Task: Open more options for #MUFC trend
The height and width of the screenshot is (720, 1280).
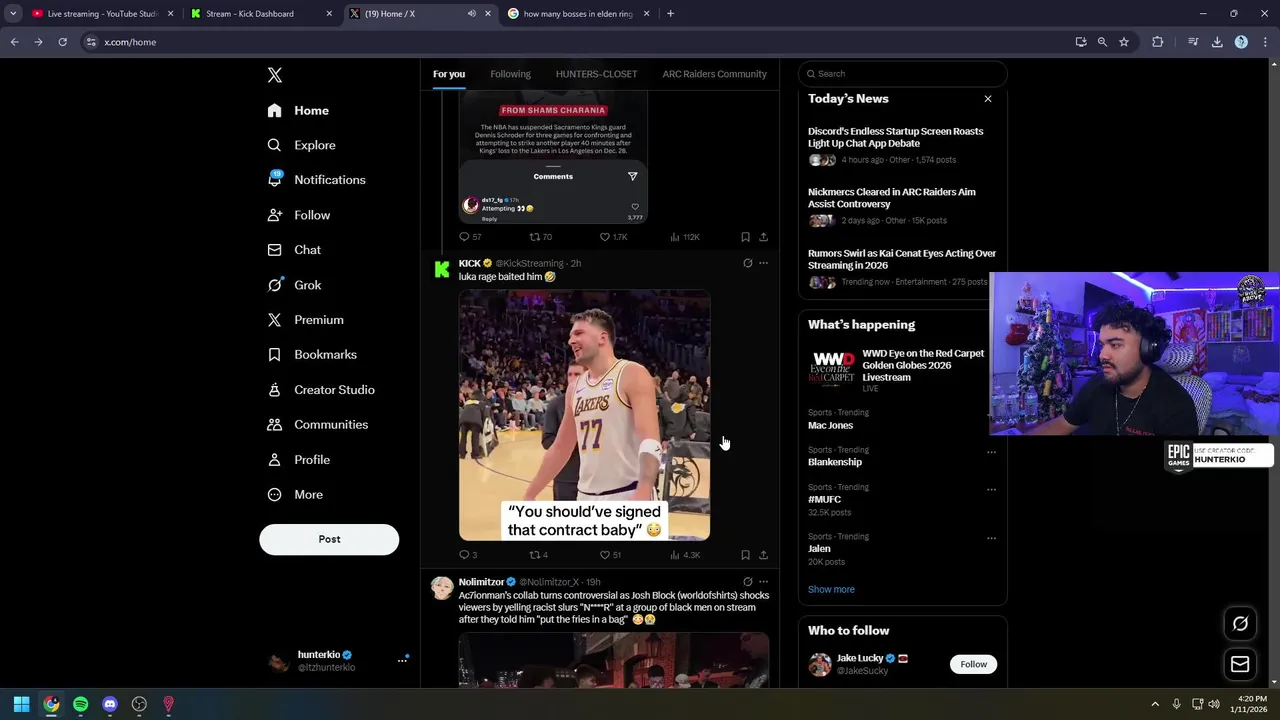Action: click(991, 489)
